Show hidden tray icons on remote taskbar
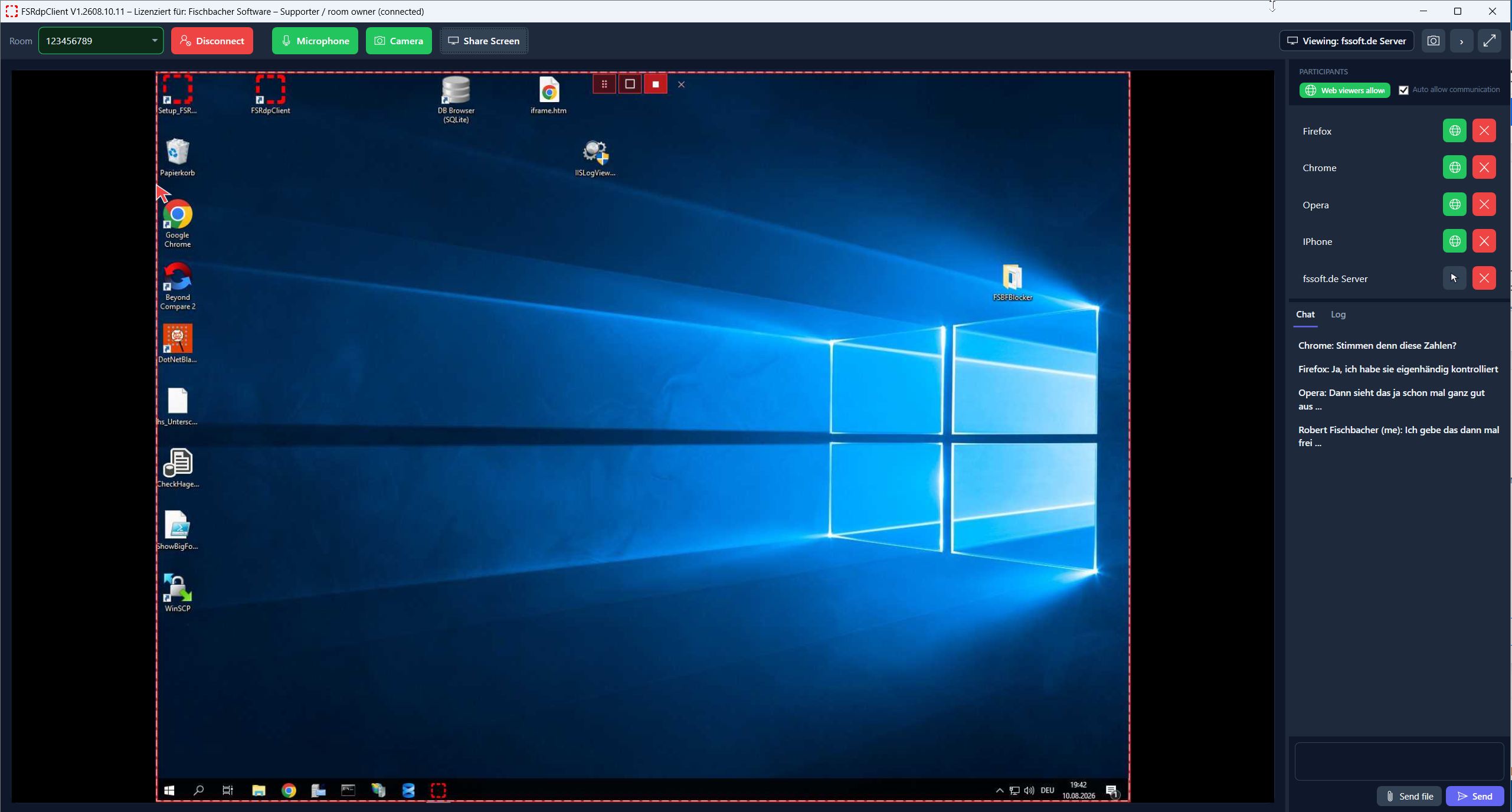The height and width of the screenshot is (812, 1512). pos(999,791)
